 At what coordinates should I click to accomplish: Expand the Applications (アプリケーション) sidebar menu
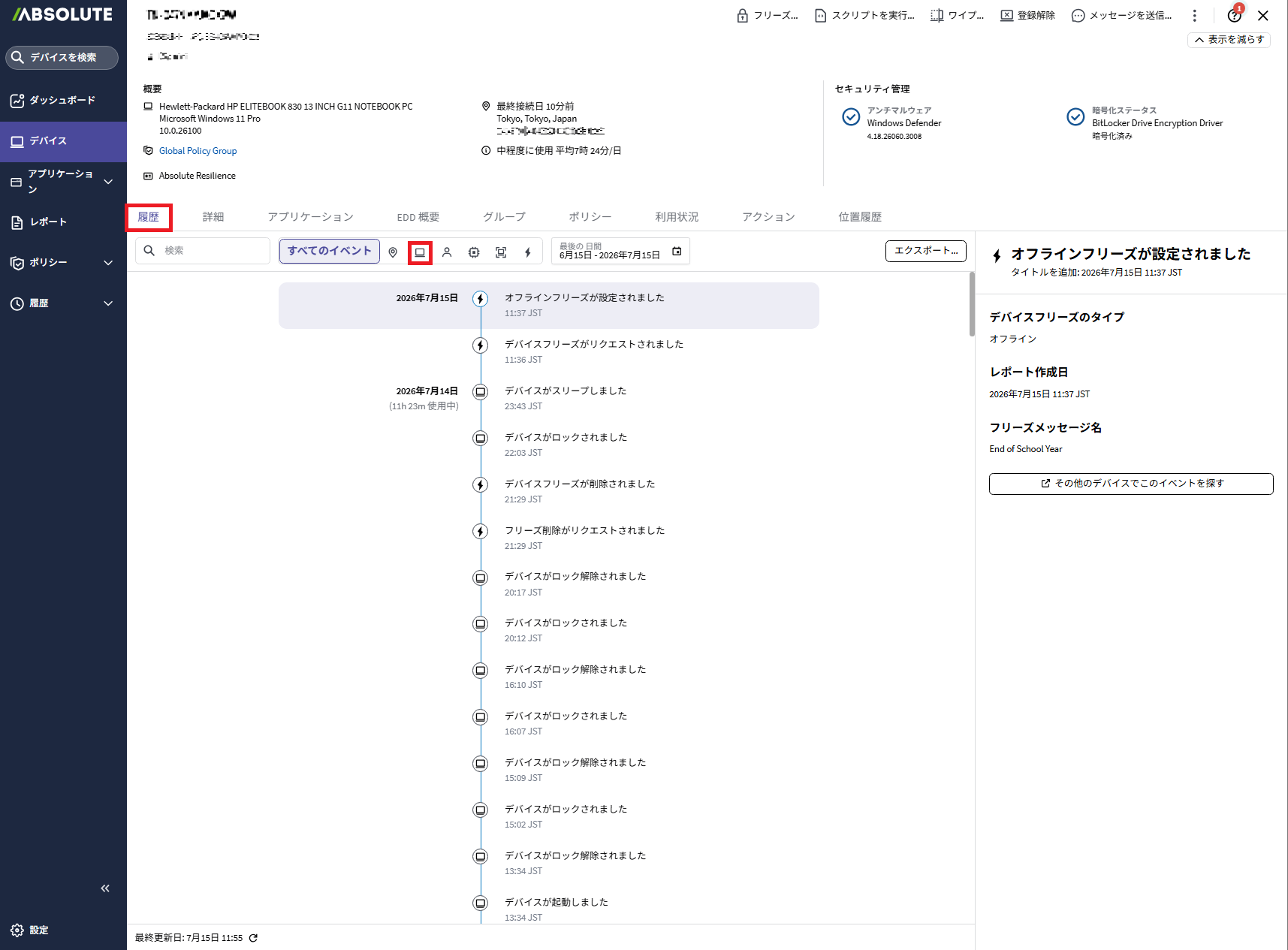(63, 182)
